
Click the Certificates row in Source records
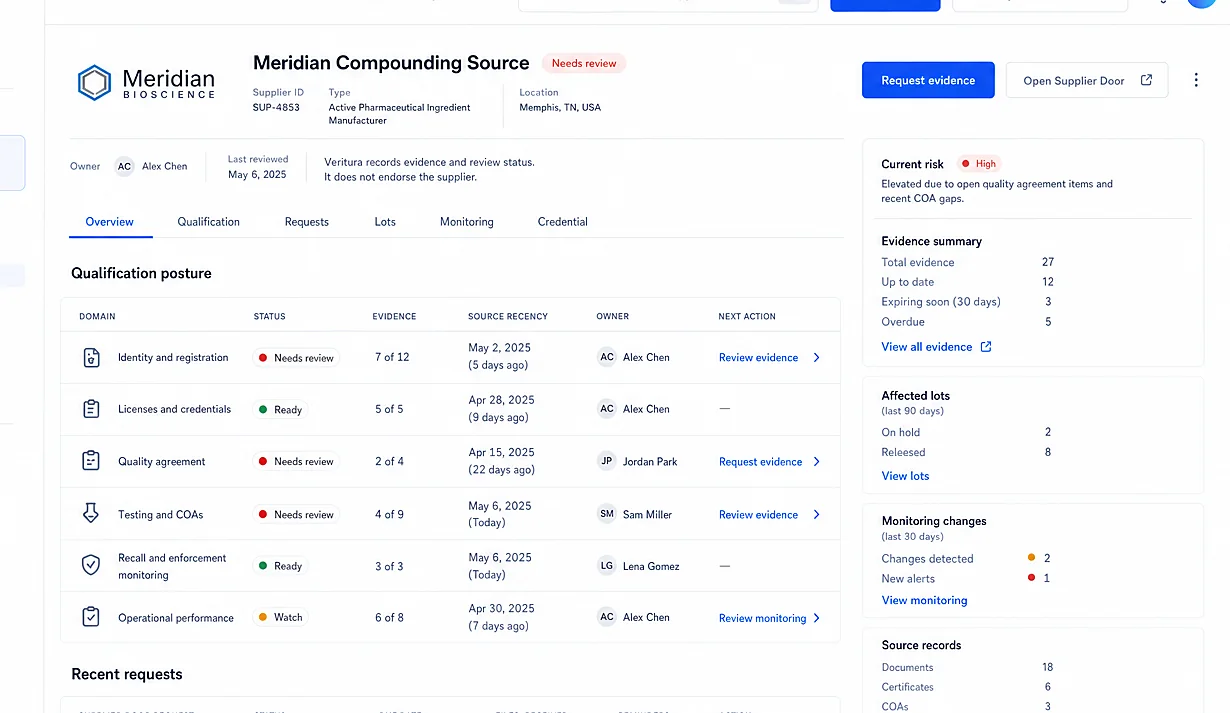pos(966,687)
